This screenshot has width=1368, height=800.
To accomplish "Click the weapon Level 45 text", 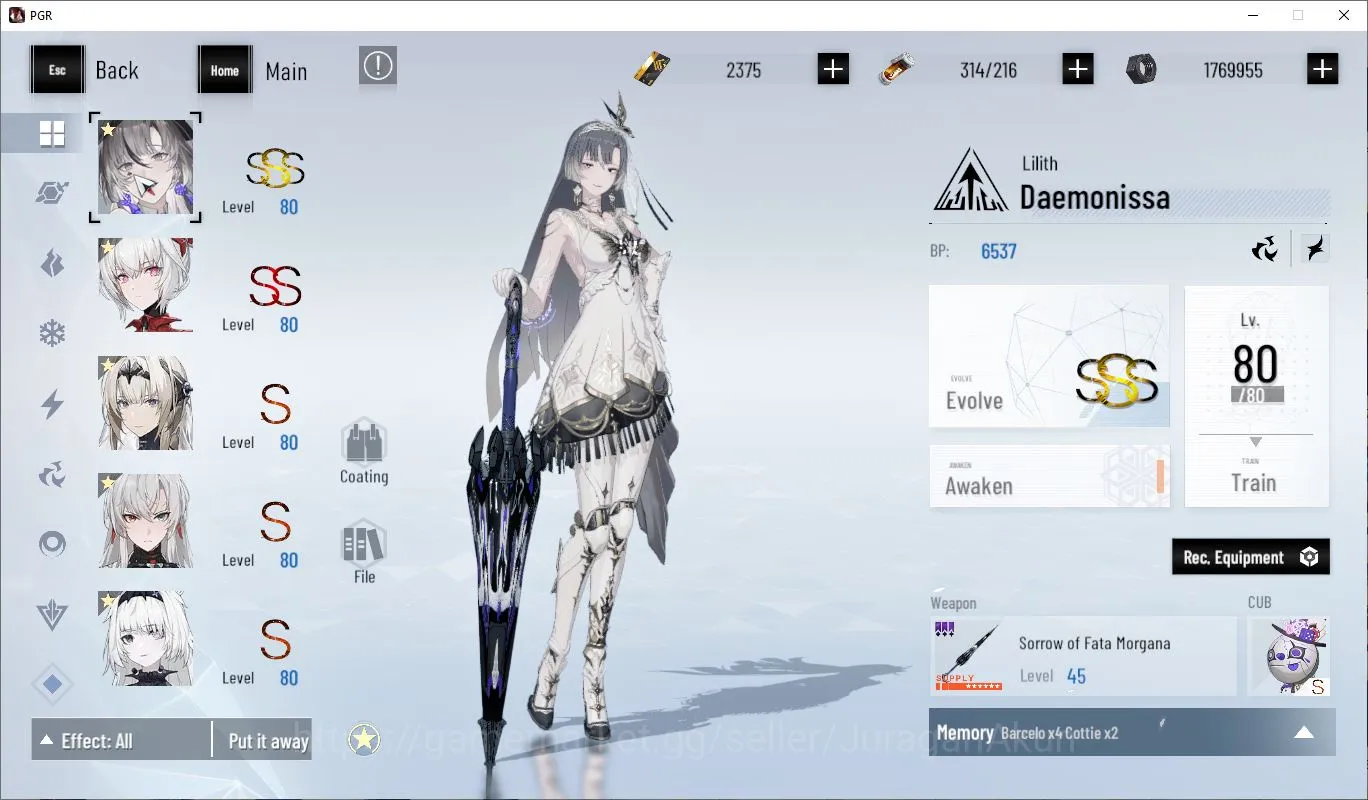I will (1053, 676).
